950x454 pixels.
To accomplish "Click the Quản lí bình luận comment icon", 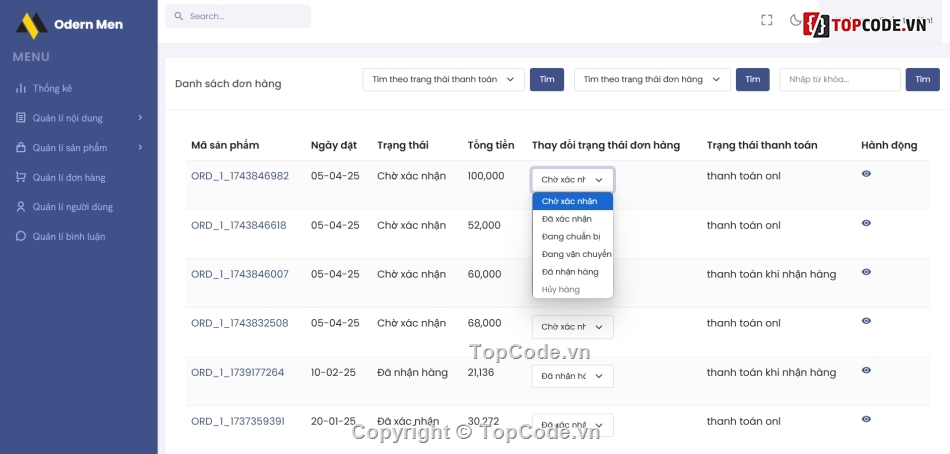I will (x=21, y=237).
